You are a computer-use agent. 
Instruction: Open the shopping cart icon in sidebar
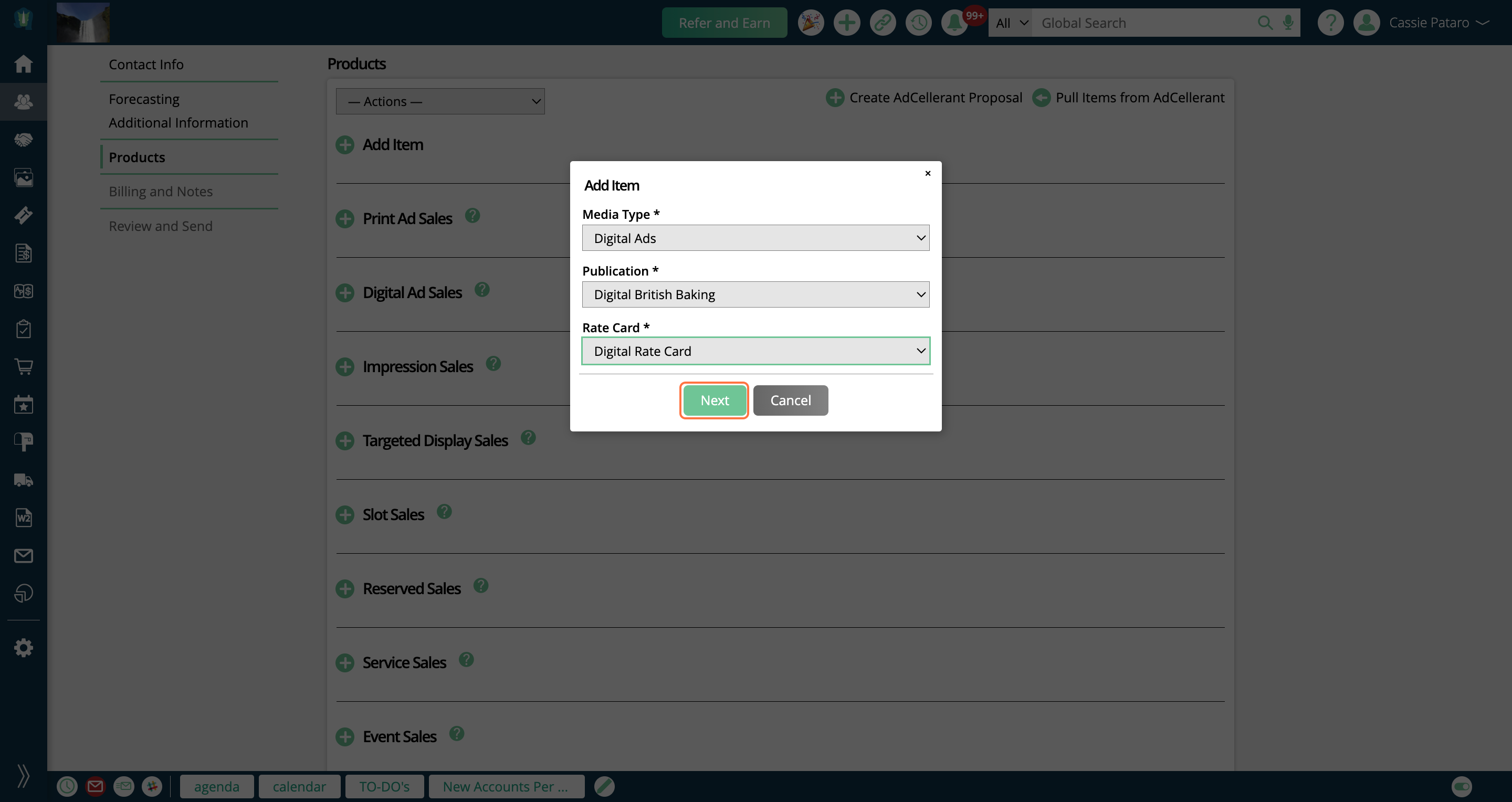click(24, 367)
